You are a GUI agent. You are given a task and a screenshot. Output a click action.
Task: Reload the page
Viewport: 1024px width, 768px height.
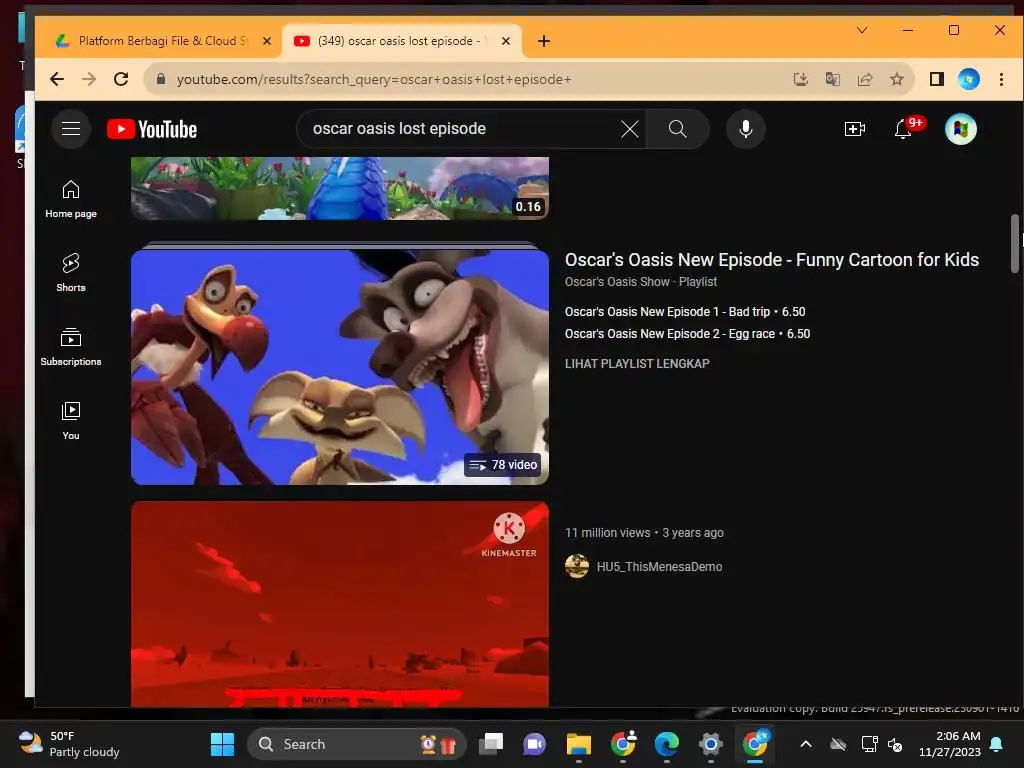click(x=121, y=79)
